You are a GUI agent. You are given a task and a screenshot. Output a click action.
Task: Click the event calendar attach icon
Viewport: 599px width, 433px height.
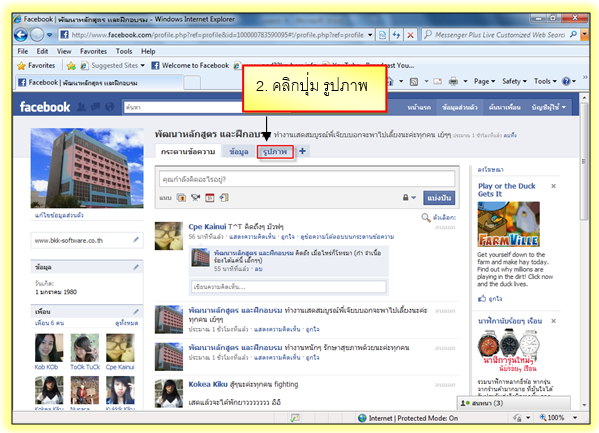point(210,198)
